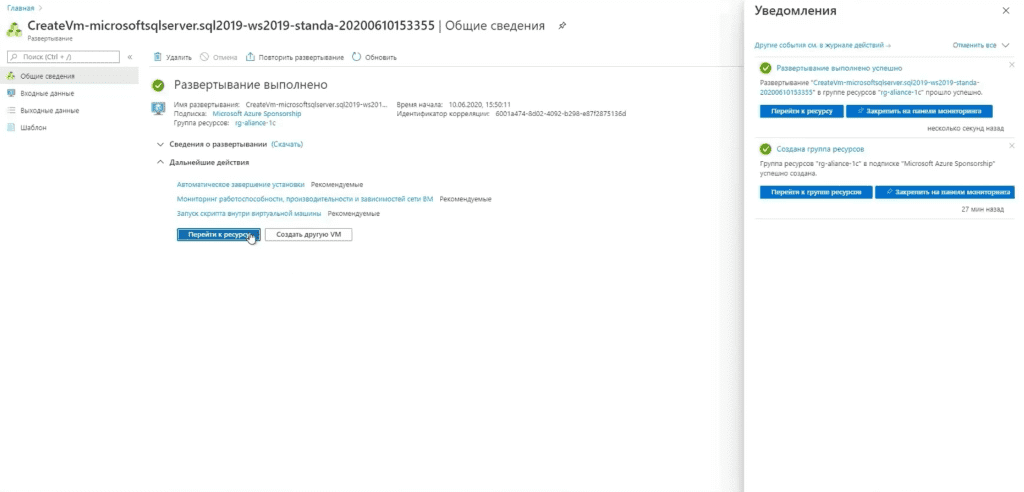Open Развертывание выполнено успешно notification title
1024x492 pixels.
pyautogui.click(x=839, y=68)
